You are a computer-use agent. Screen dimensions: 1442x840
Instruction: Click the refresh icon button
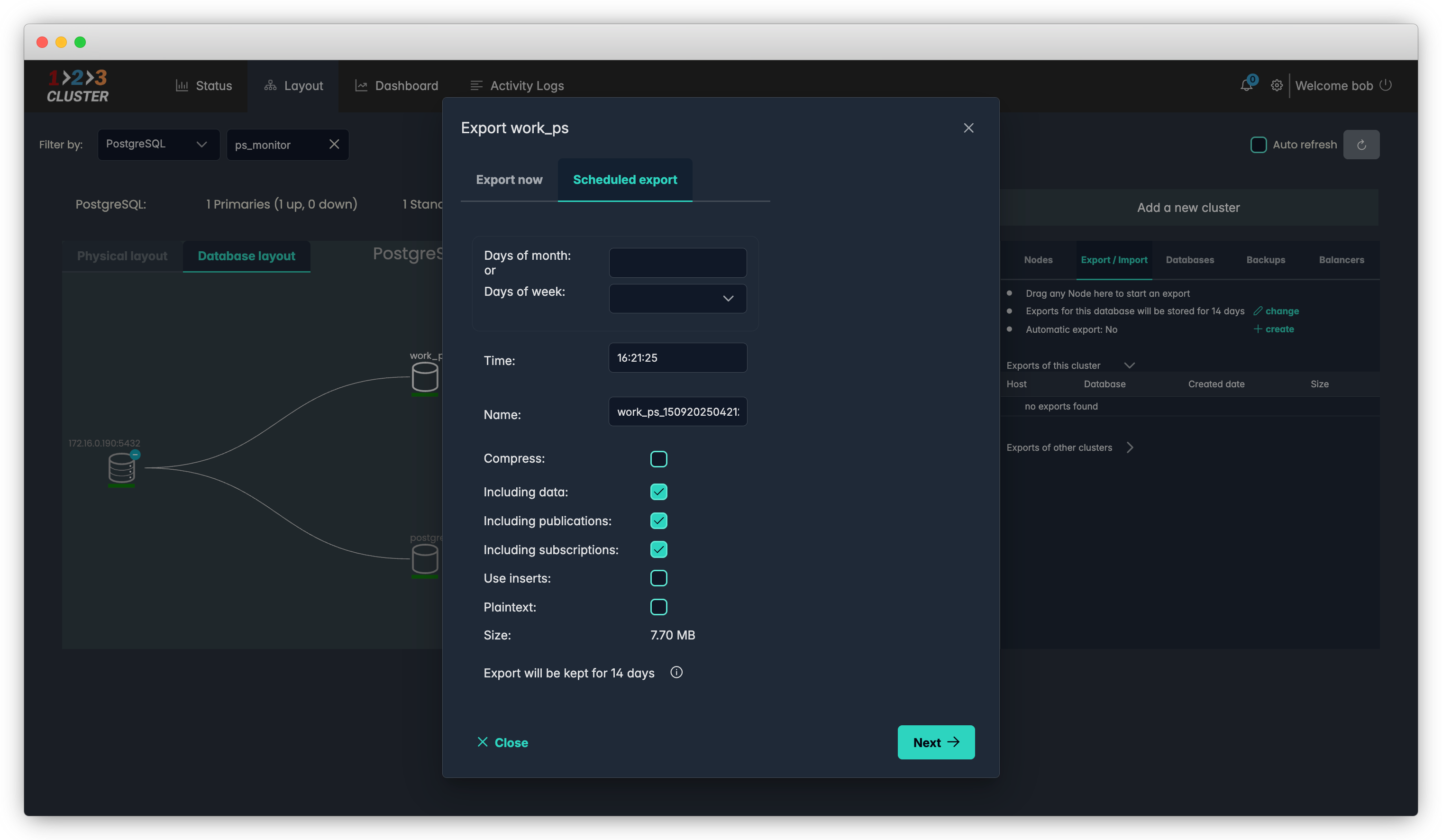coord(1361,145)
